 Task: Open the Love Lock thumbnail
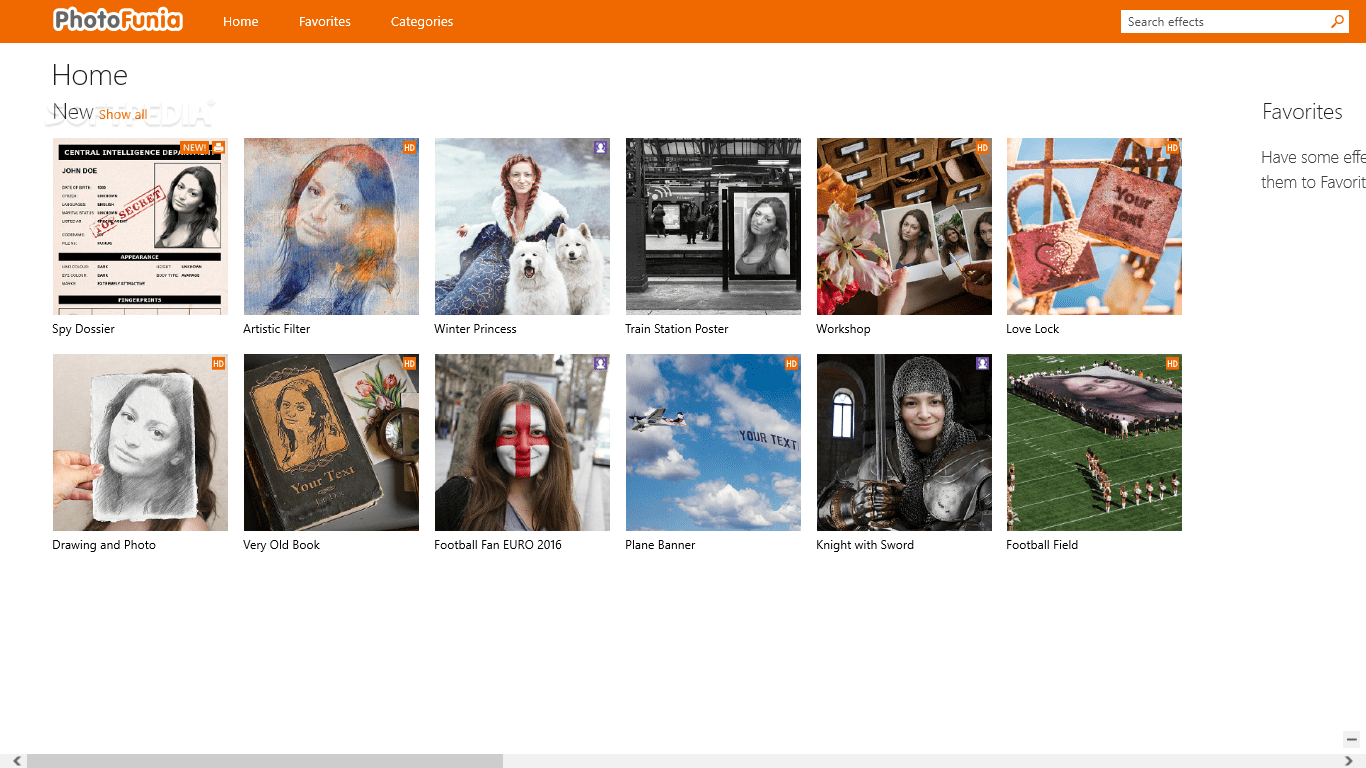tap(1094, 226)
